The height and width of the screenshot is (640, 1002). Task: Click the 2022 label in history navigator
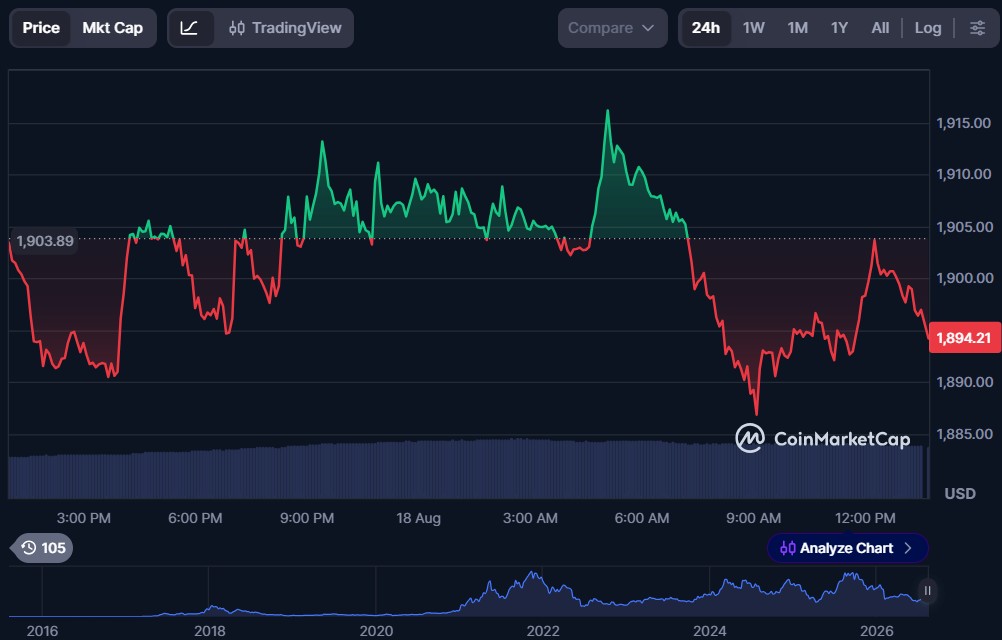[543, 631]
